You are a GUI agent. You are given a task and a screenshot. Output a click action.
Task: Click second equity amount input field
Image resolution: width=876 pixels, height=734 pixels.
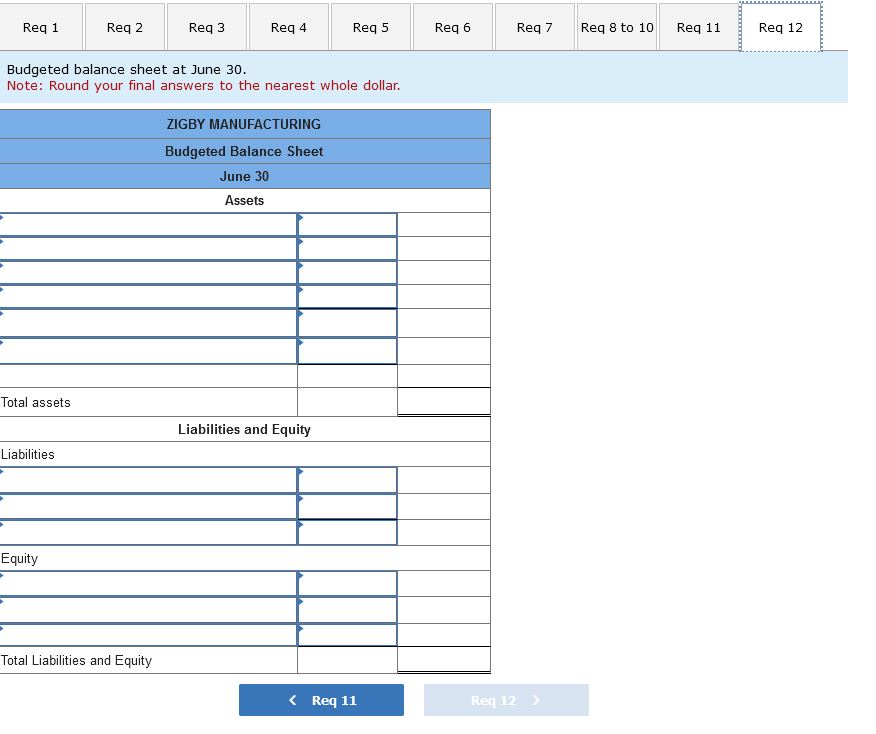click(347, 610)
